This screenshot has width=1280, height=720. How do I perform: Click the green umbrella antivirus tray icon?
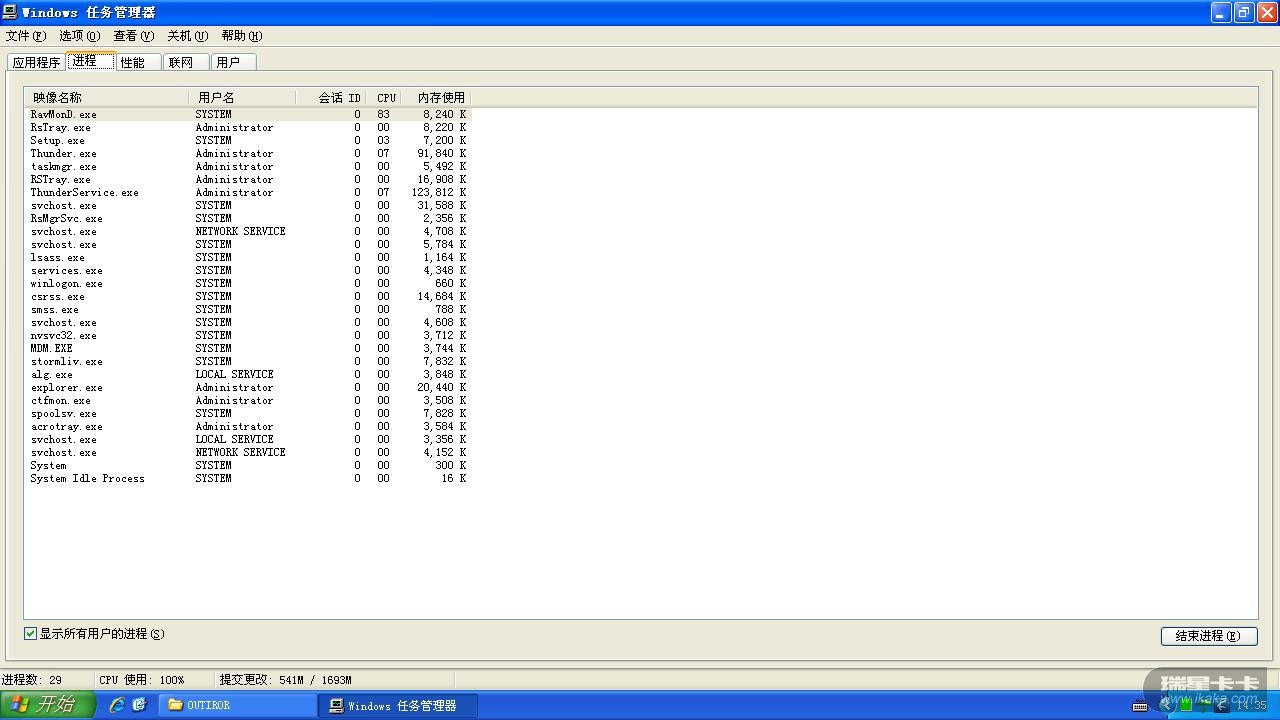[1204, 706]
